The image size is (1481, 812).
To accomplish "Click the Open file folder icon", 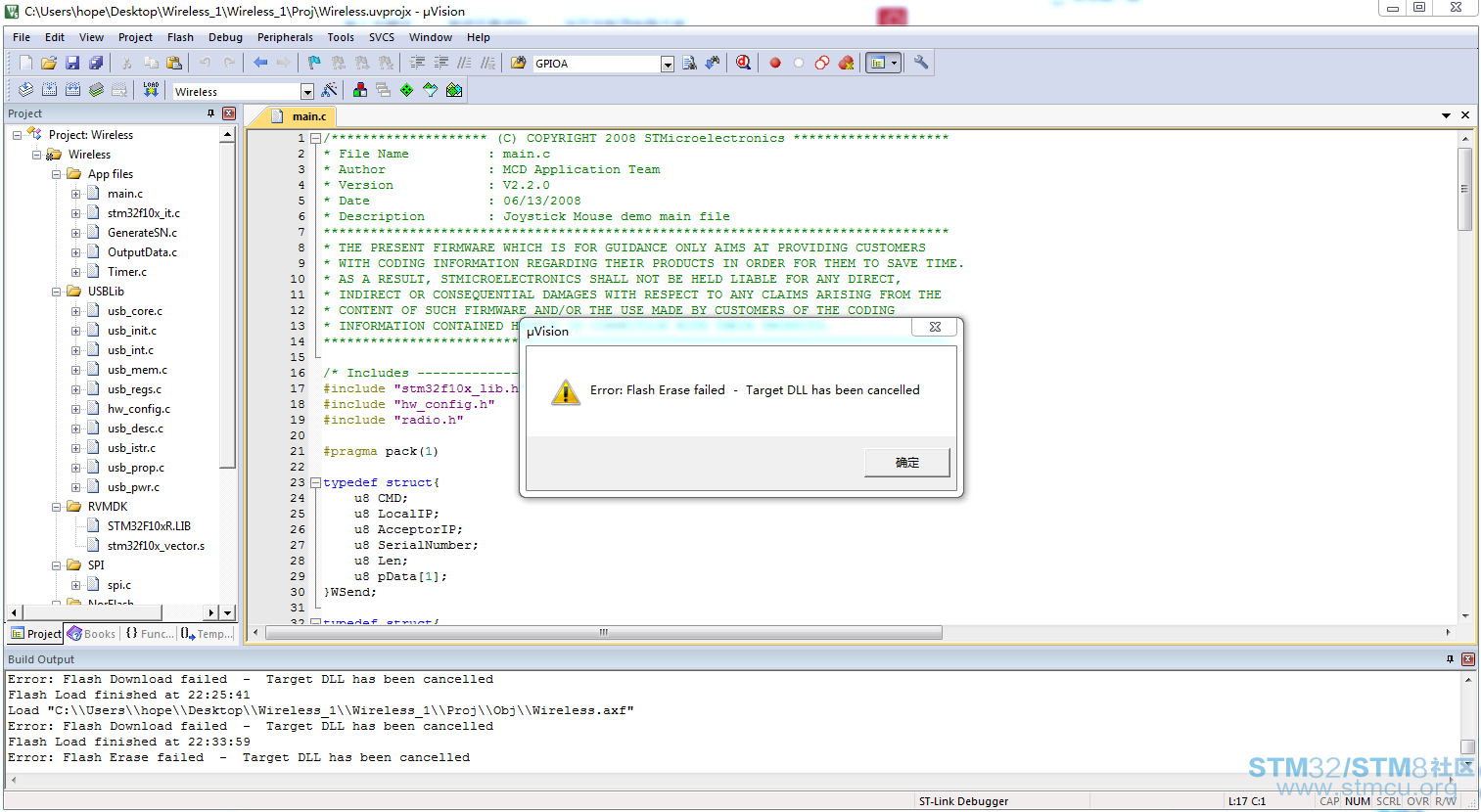I will pos(49,63).
